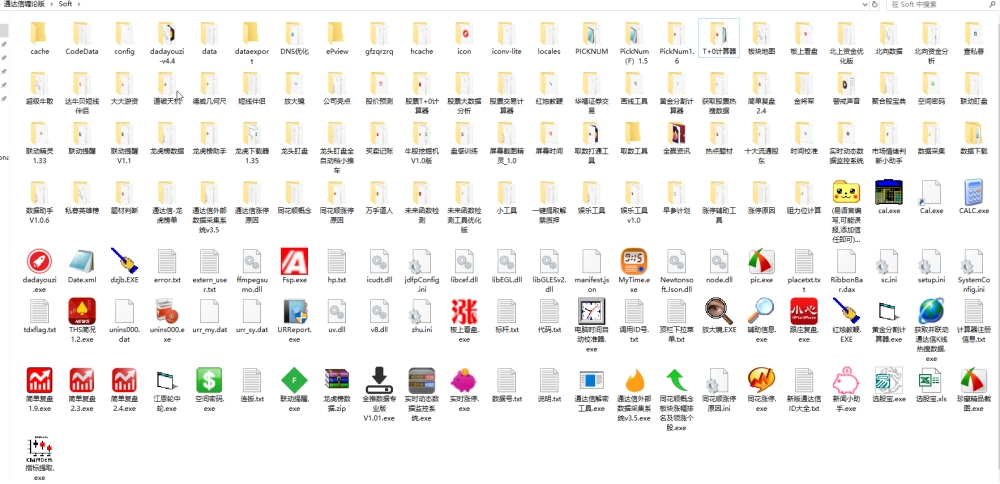Select manifest.json file

click(591, 261)
